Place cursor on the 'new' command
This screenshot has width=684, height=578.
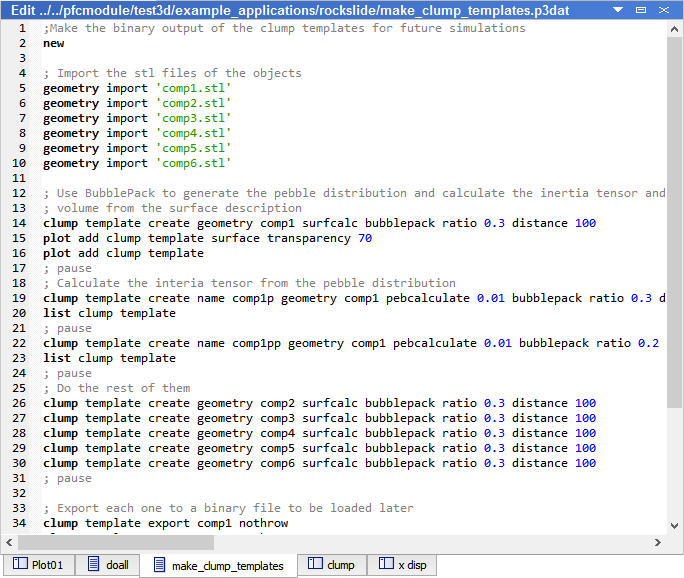(53, 43)
